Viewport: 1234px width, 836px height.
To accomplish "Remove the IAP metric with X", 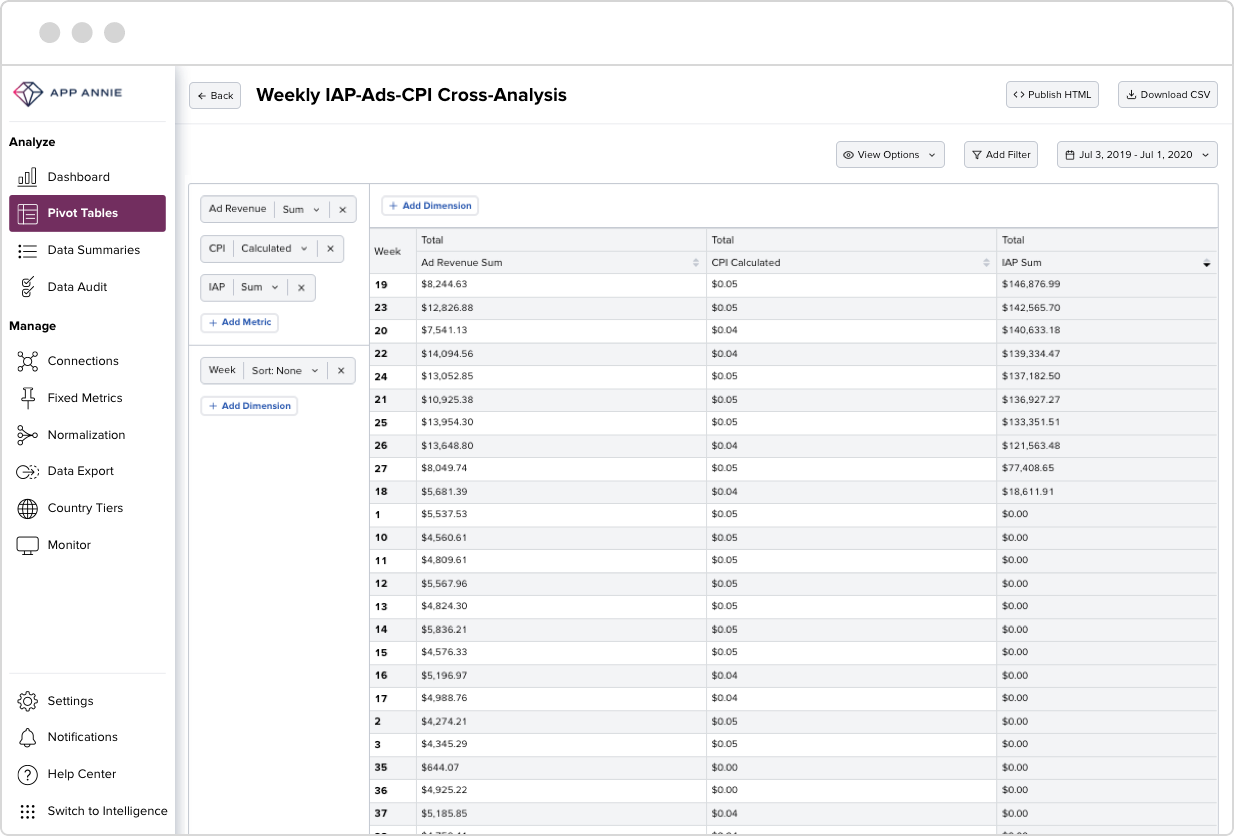I will tap(301, 288).
